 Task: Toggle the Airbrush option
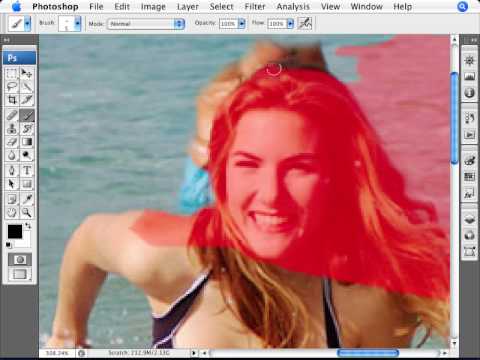point(305,23)
